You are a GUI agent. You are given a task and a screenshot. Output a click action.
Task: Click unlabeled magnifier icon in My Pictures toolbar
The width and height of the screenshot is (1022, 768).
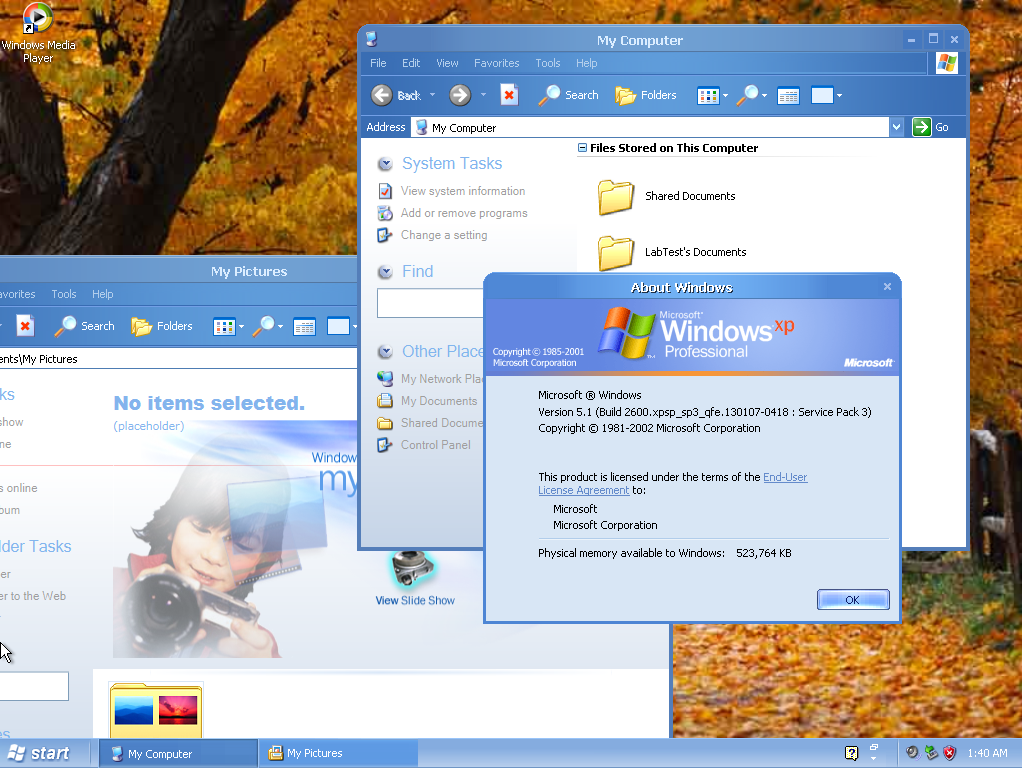tap(264, 326)
